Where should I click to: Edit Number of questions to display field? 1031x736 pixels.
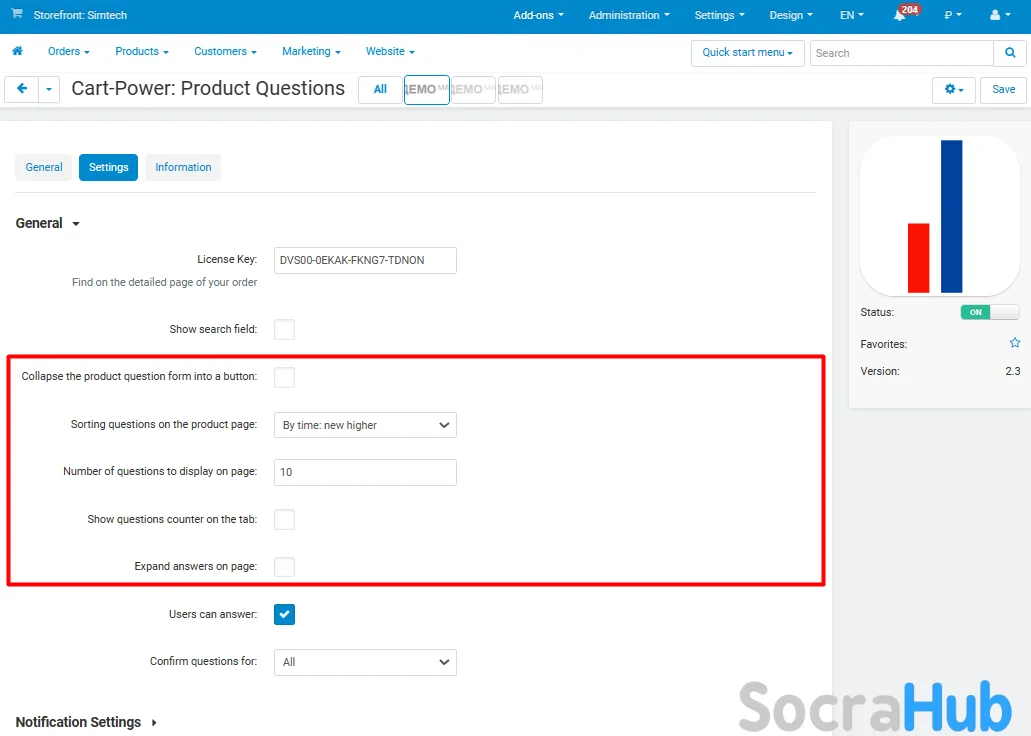pyautogui.click(x=365, y=472)
